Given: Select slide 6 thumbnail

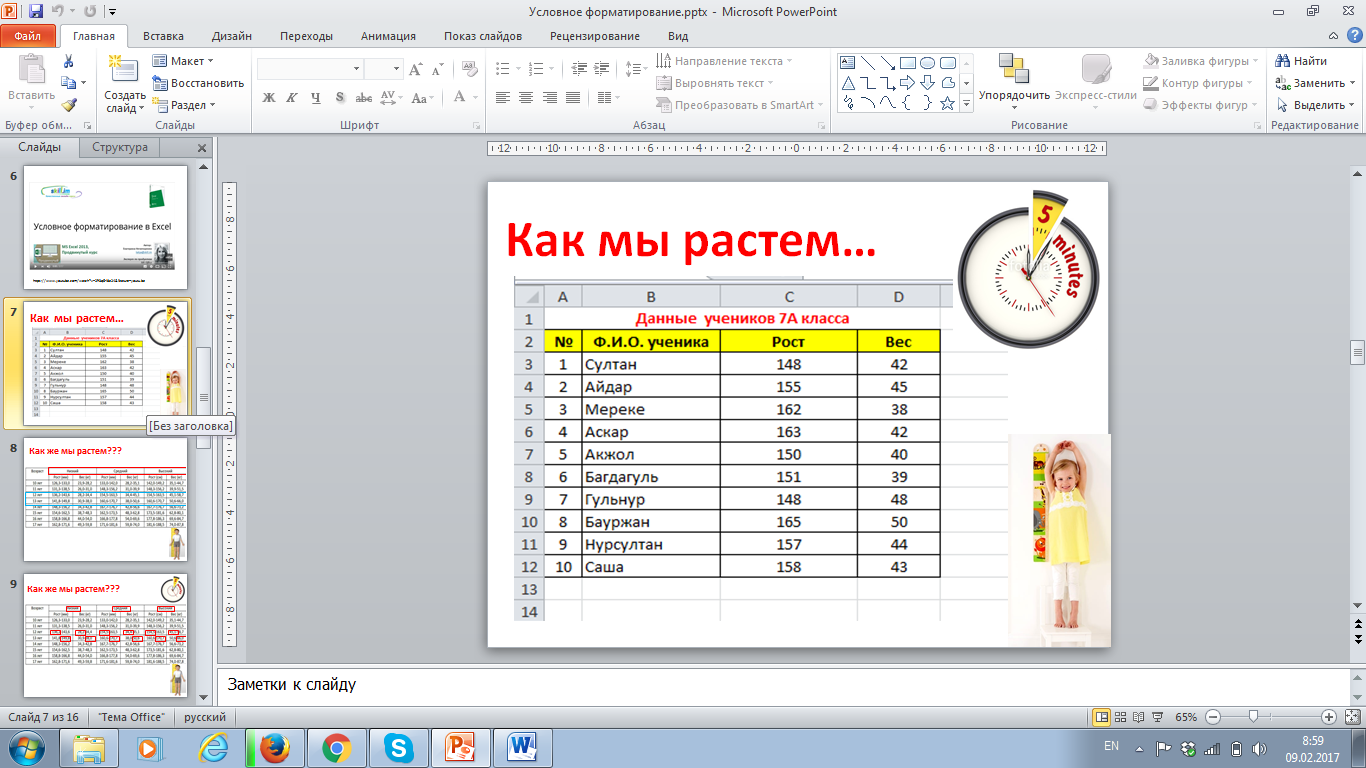Looking at the screenshot, I should 106,228.
